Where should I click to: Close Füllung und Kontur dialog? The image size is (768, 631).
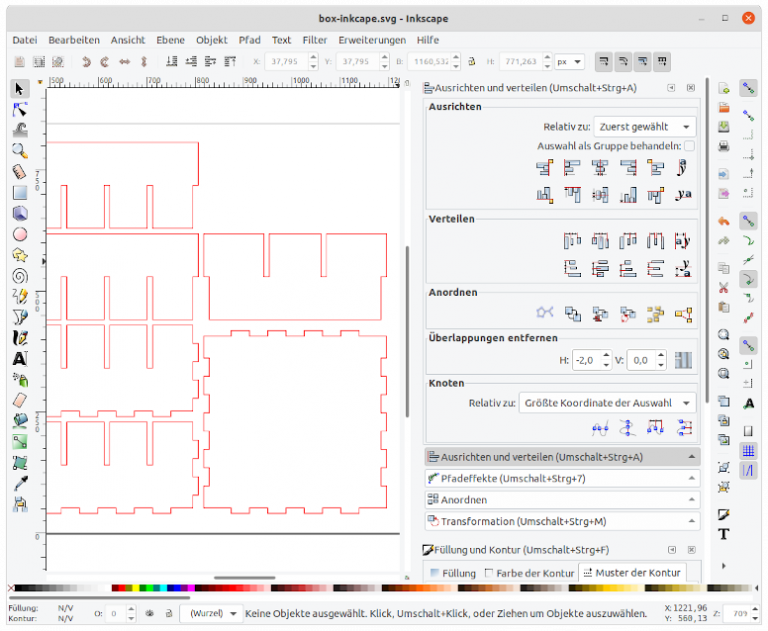pos(692,550)
